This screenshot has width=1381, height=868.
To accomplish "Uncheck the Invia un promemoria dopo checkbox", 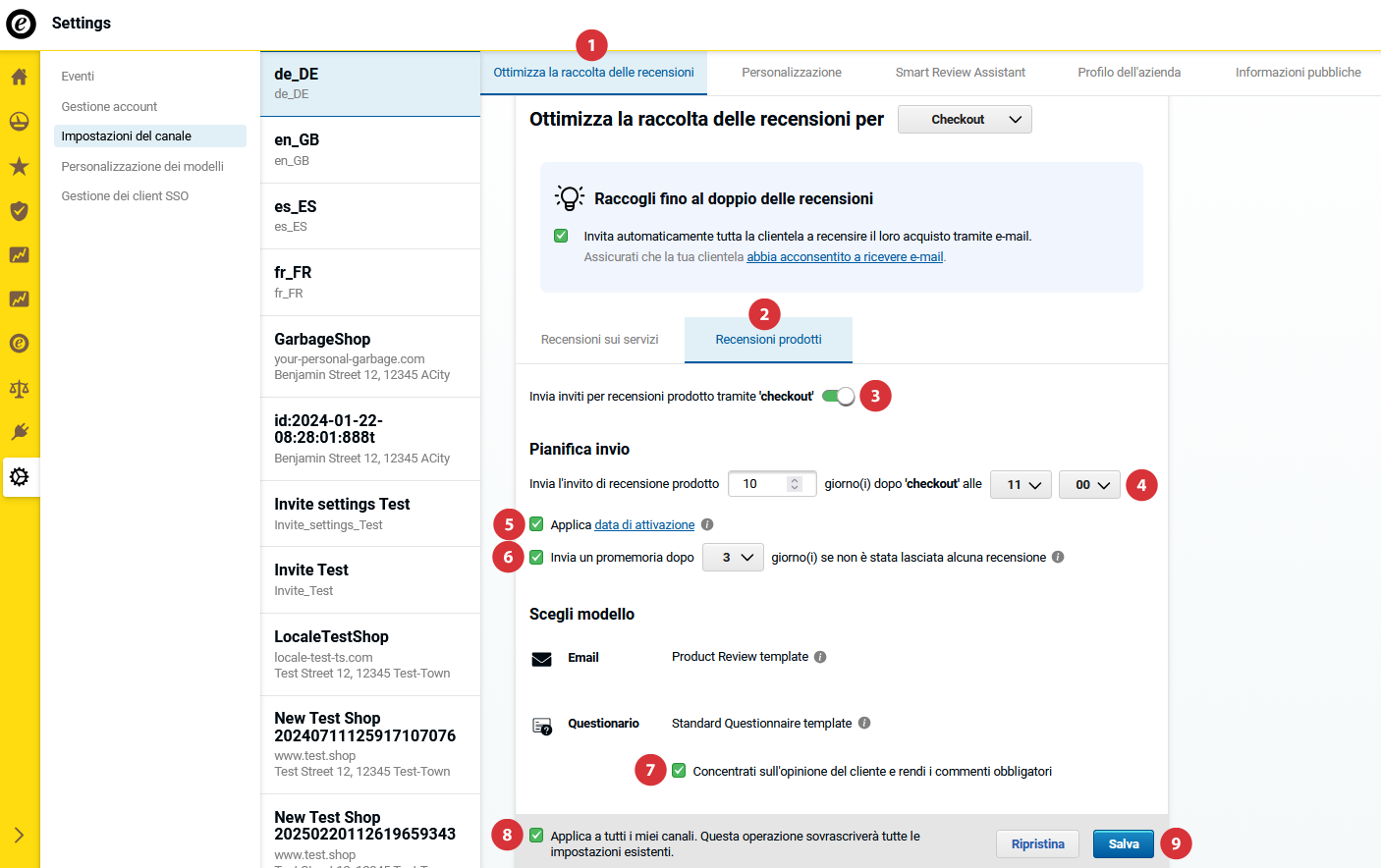I will pos(536,557).
